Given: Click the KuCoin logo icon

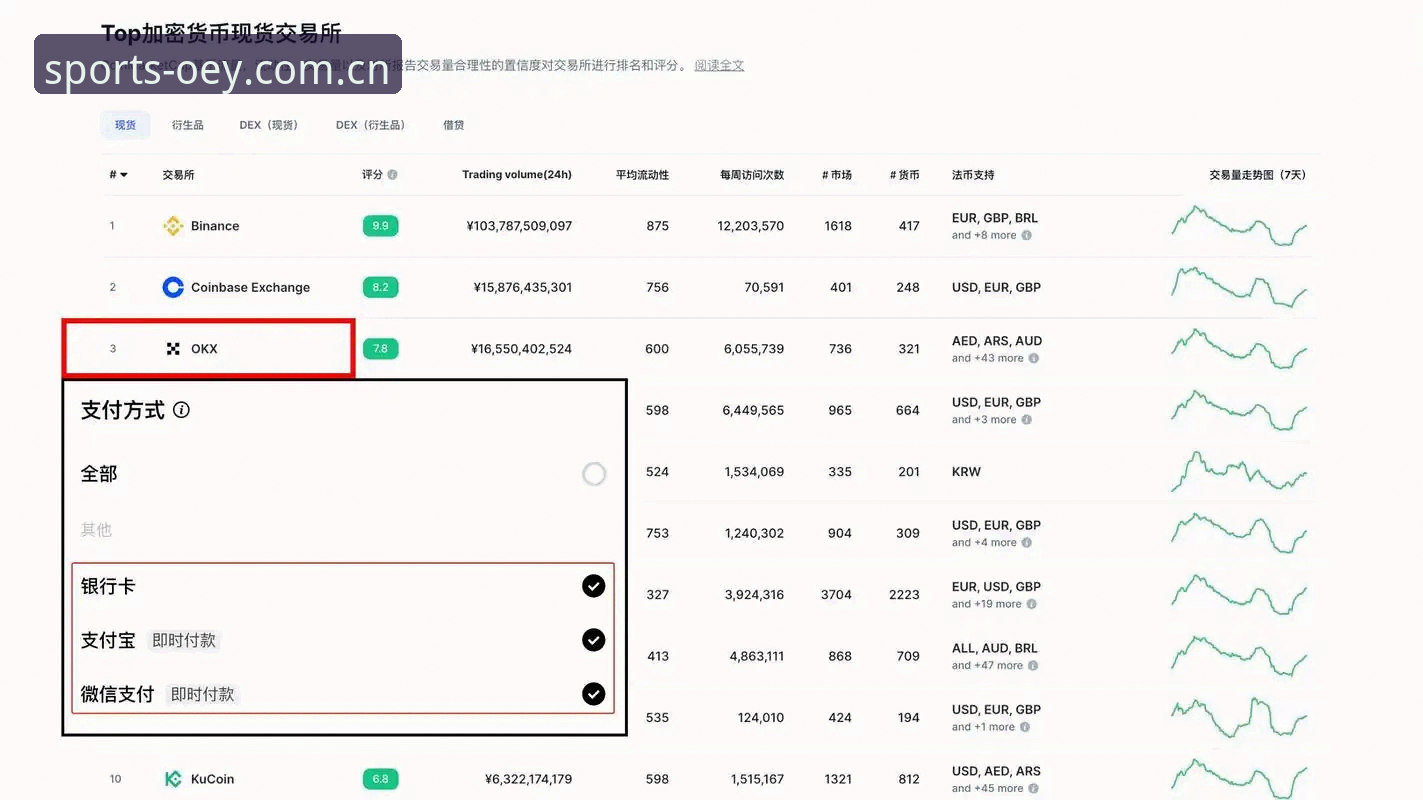Looking at the screenshot, I should (173, 779).
